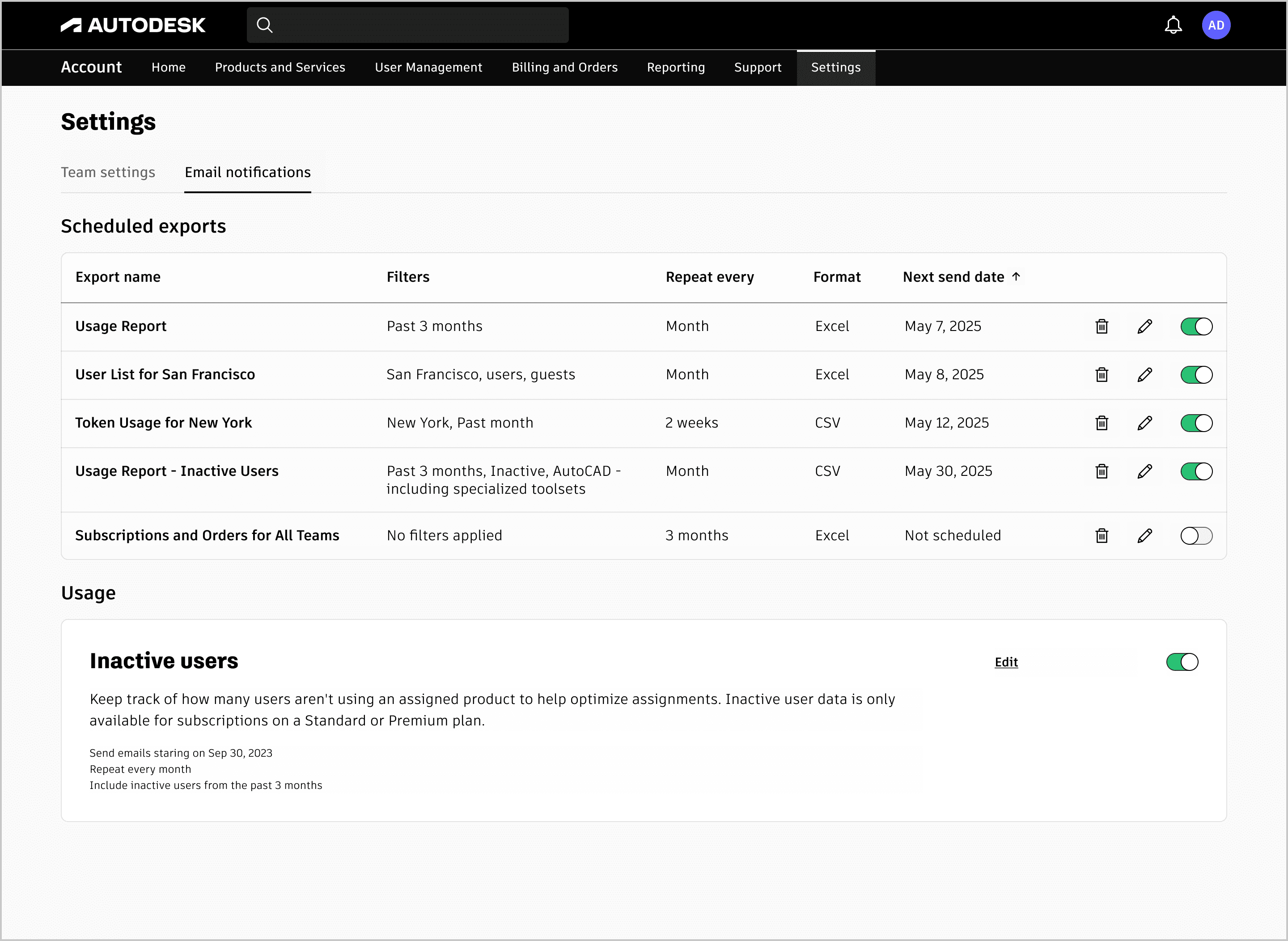Click the Edit link for Inactive users

(1005, 662)
